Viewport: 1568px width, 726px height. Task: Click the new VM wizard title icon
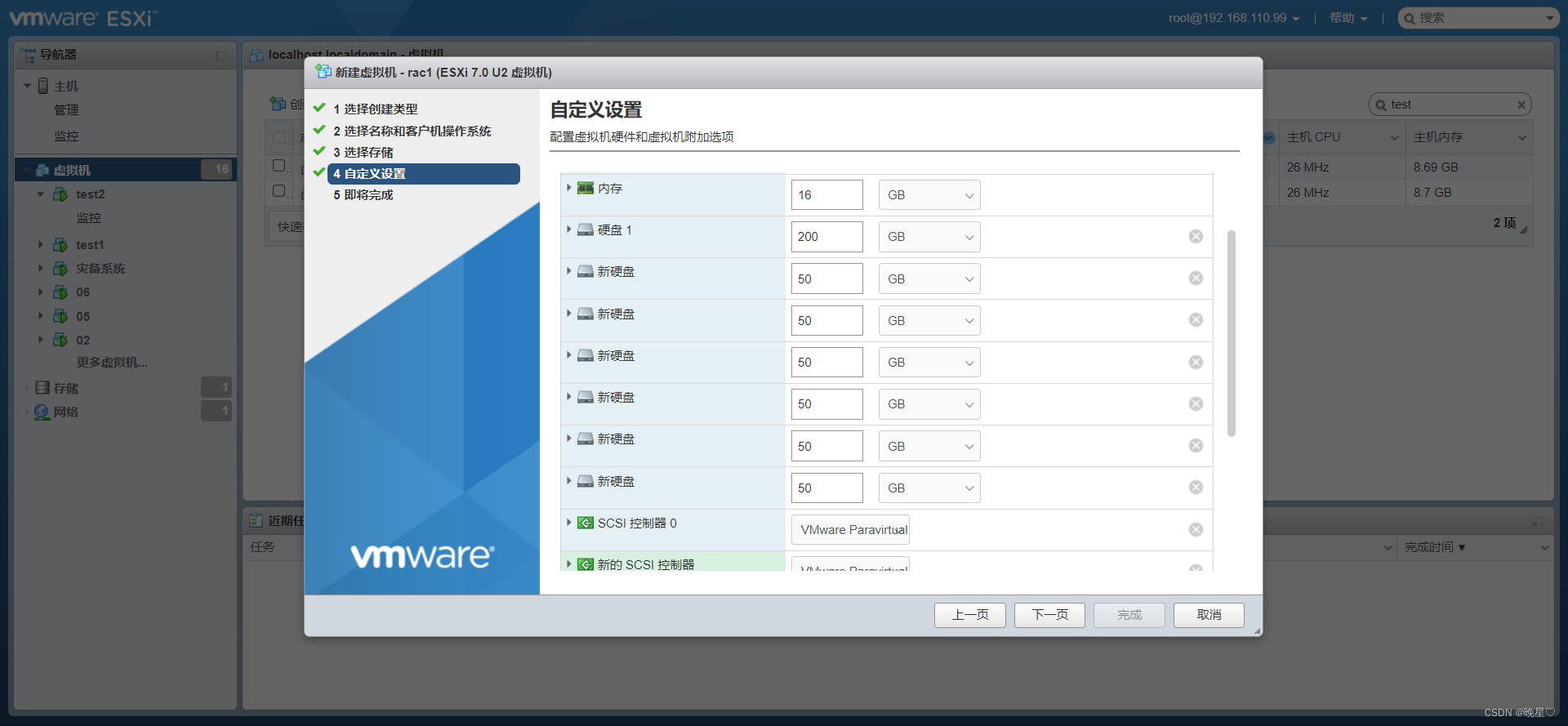[323, 72]
